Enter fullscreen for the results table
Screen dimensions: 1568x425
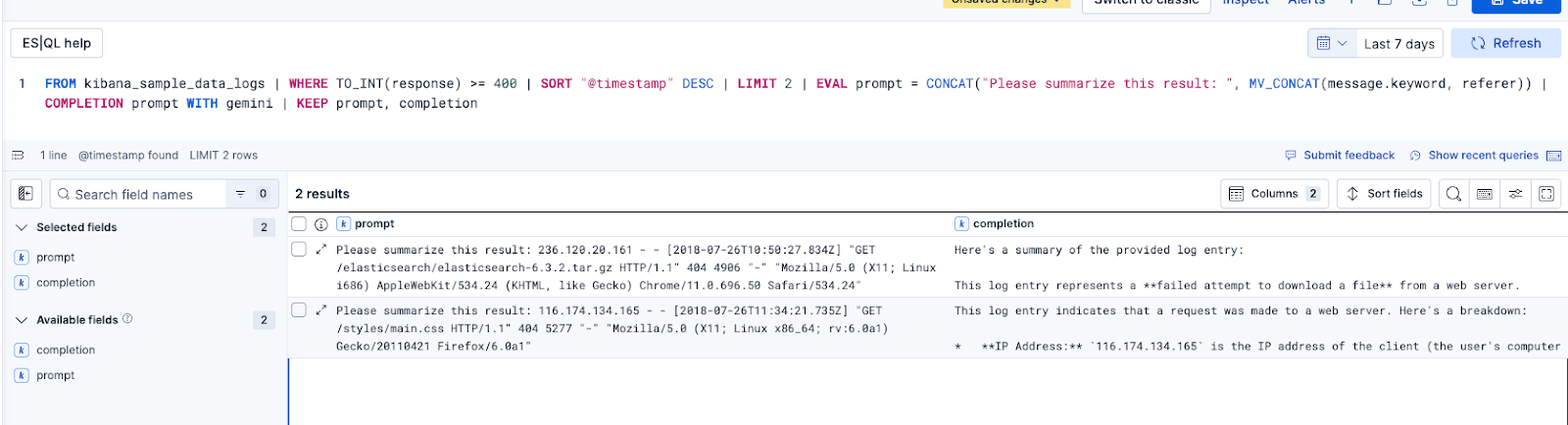point(1546,194)
